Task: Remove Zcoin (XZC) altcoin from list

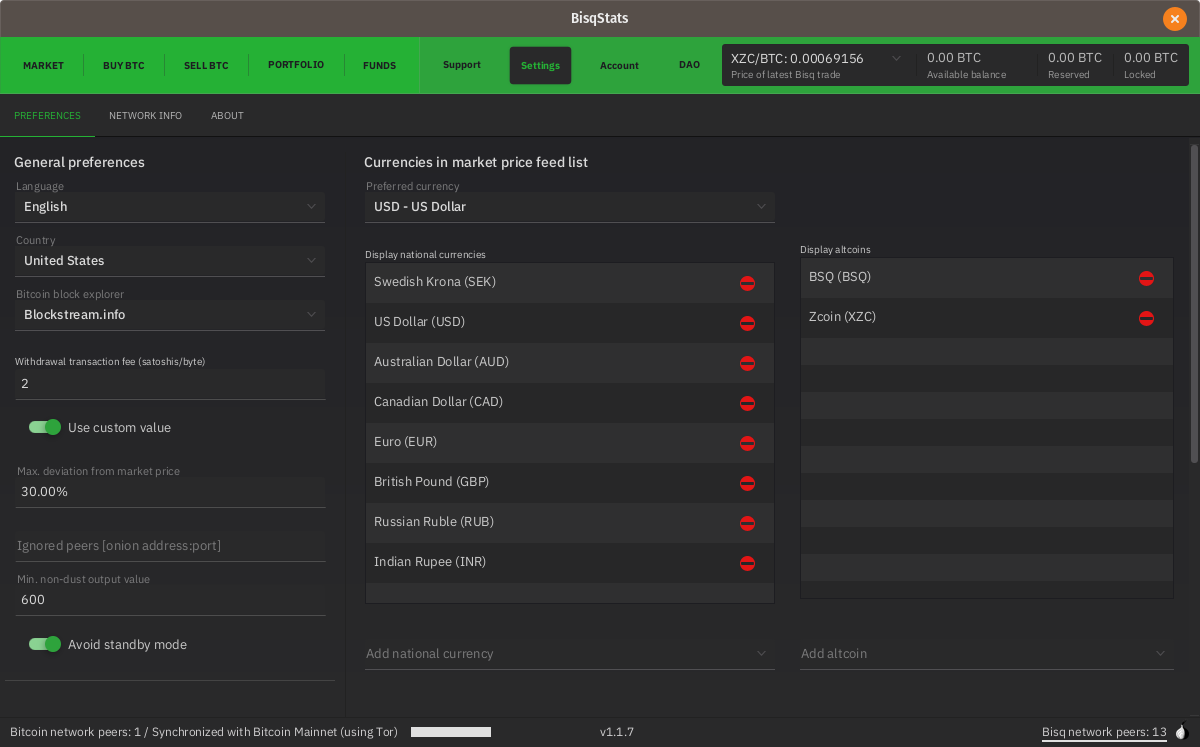Action: pos(1146,318)
